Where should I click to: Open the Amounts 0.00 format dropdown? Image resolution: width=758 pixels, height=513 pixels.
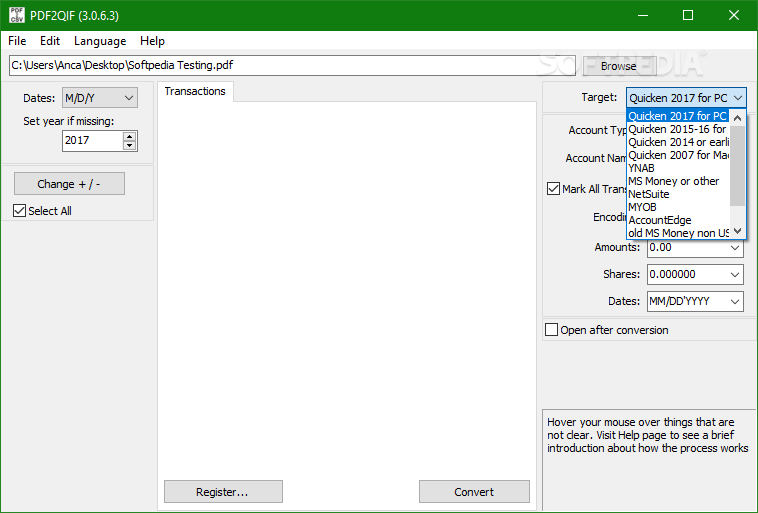pos(695,248)
